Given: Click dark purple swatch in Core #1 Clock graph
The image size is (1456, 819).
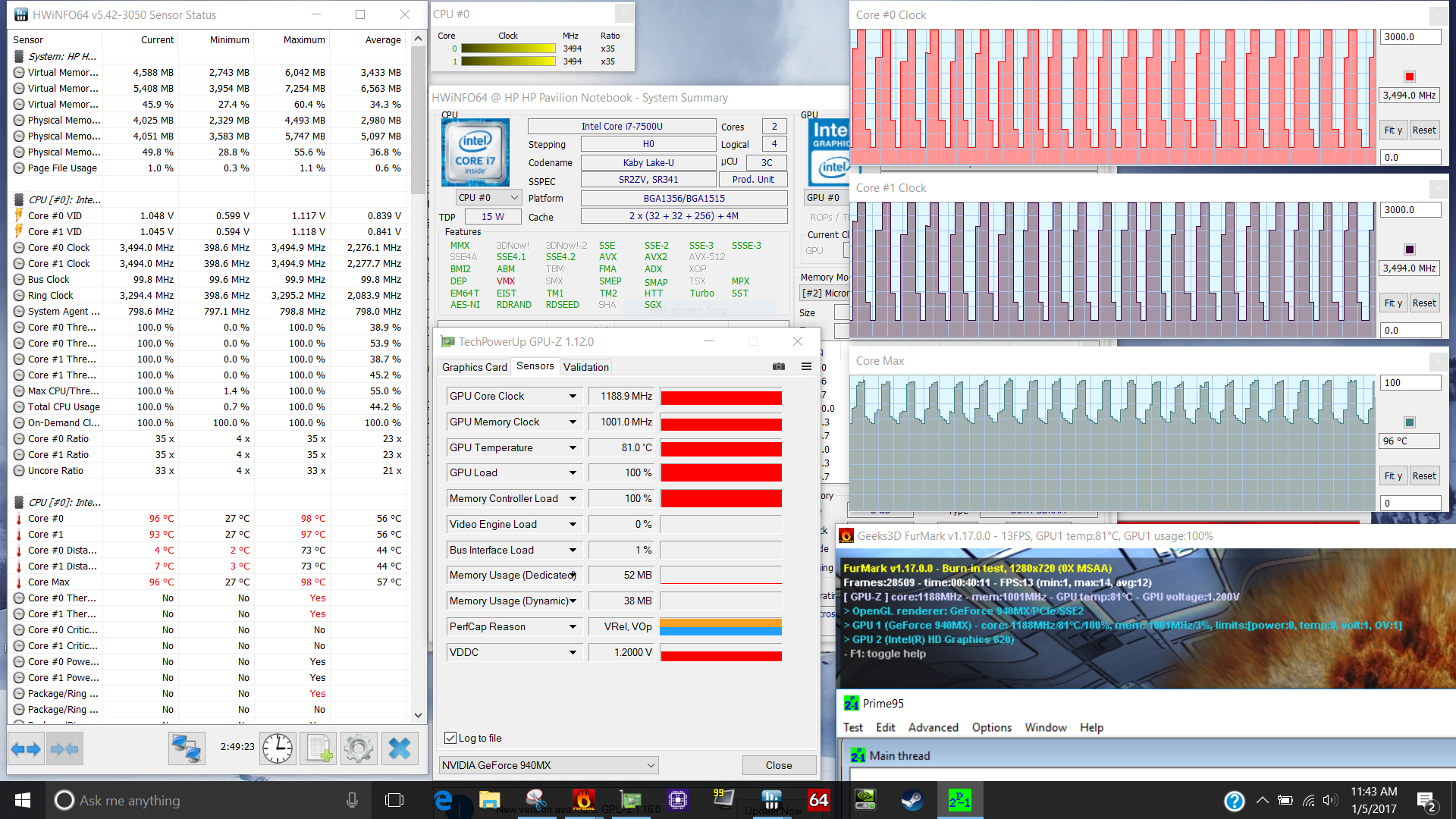Looking at the screenshot, I should tap(1410, 249).
